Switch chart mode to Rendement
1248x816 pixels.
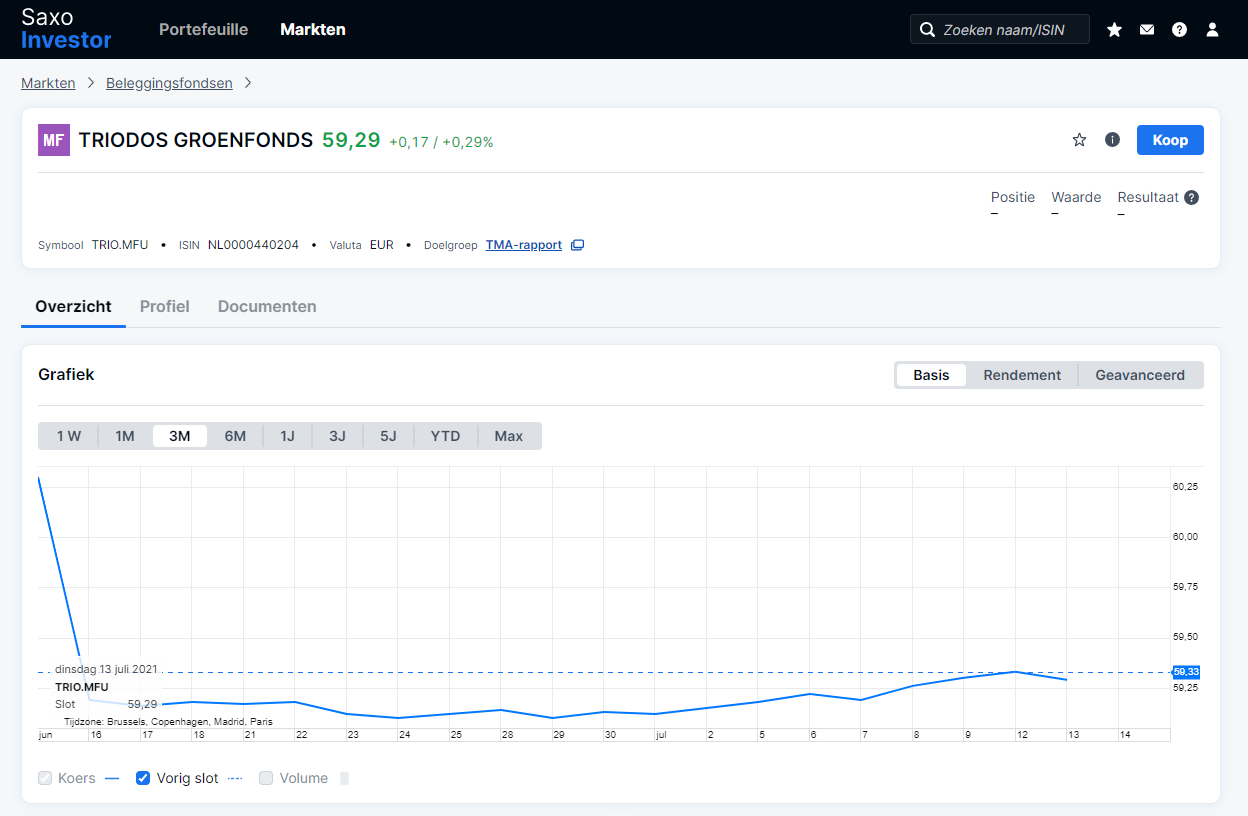click(x=1022, y=375)
